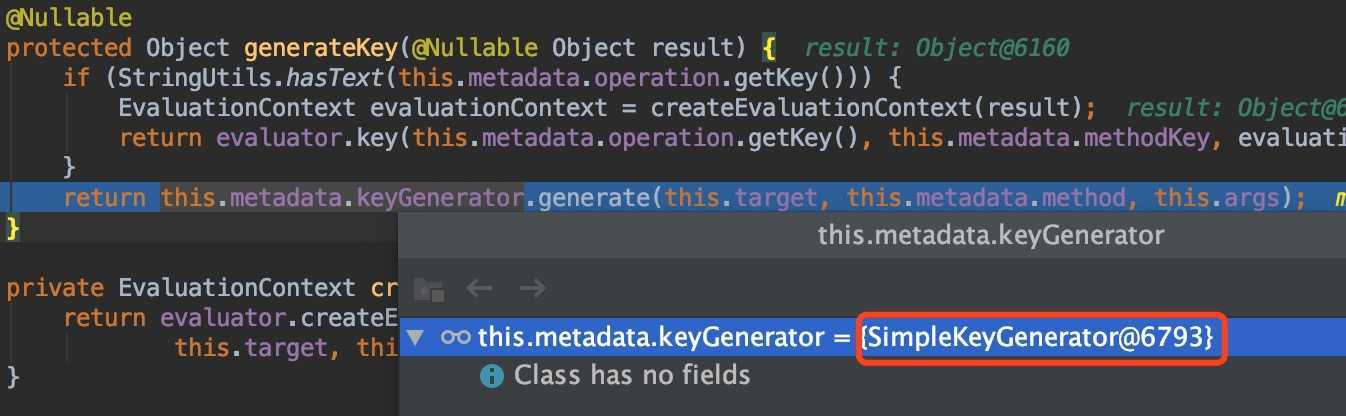Image resolution: width=1346 pixels, height=416 pixels.
Task: Click the yellow closing brace of generateKey
Action: point(13,228)
